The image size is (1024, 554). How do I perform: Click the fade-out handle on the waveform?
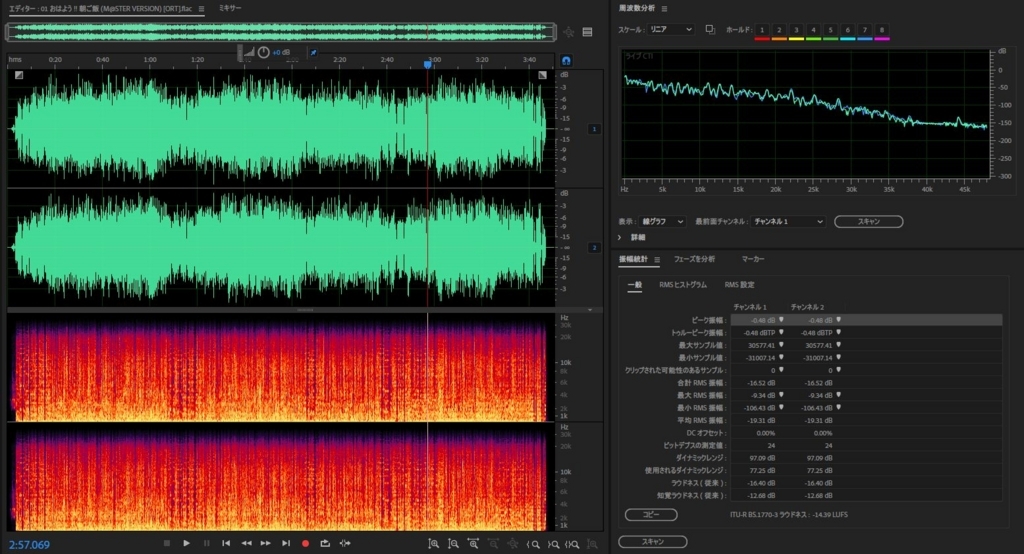pos(542,75)
